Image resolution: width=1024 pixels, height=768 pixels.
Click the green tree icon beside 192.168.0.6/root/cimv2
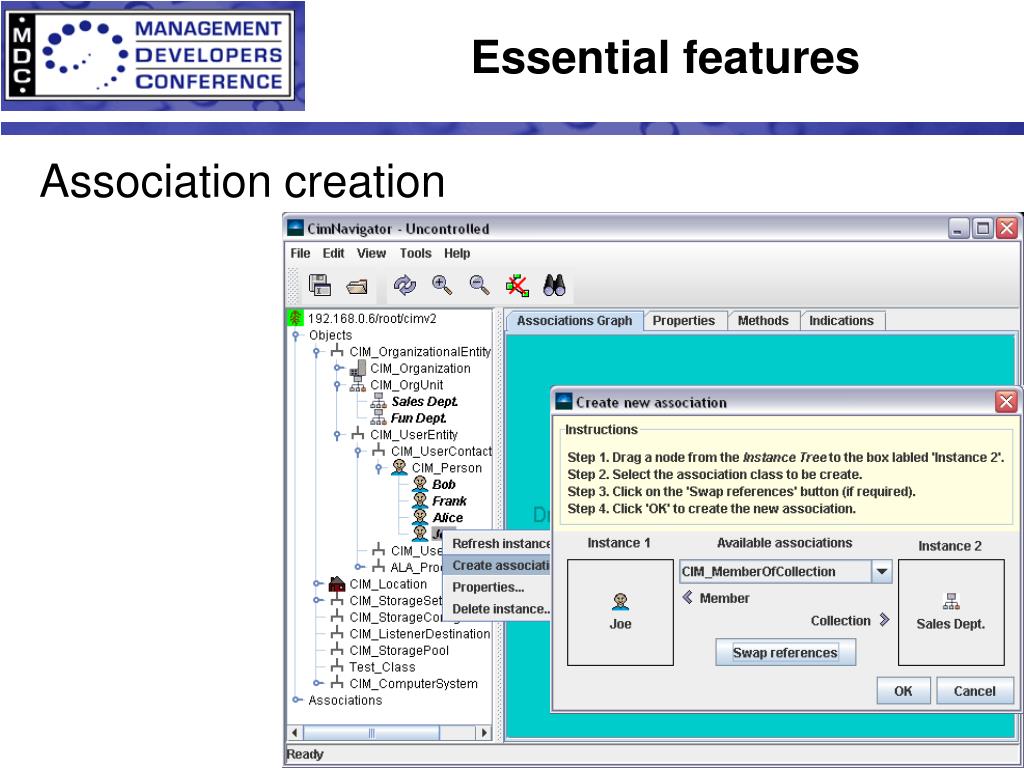(x=296, y=319)
